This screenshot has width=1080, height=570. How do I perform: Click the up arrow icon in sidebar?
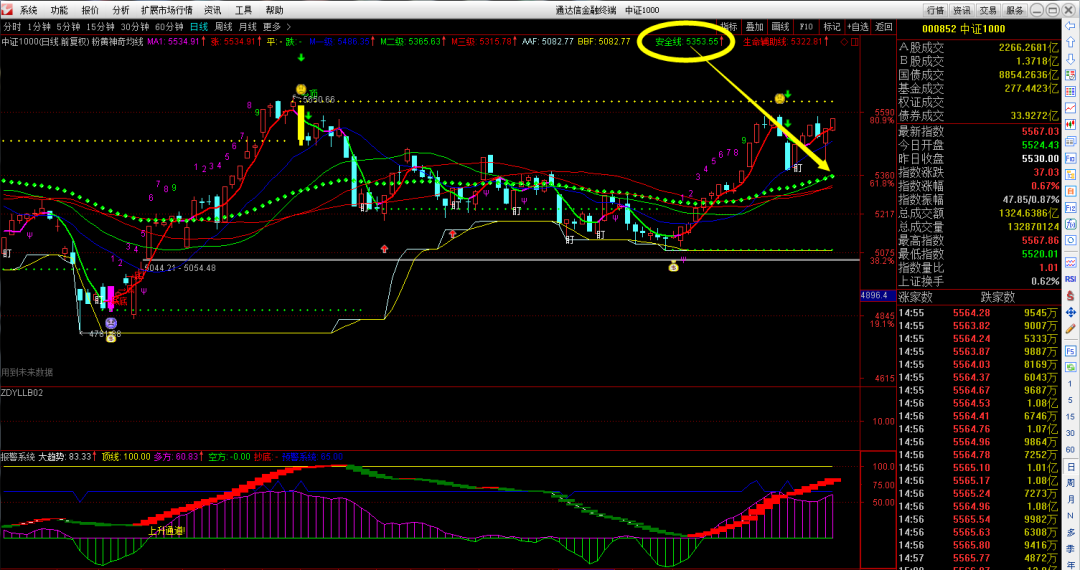(x=1071, y=42)
